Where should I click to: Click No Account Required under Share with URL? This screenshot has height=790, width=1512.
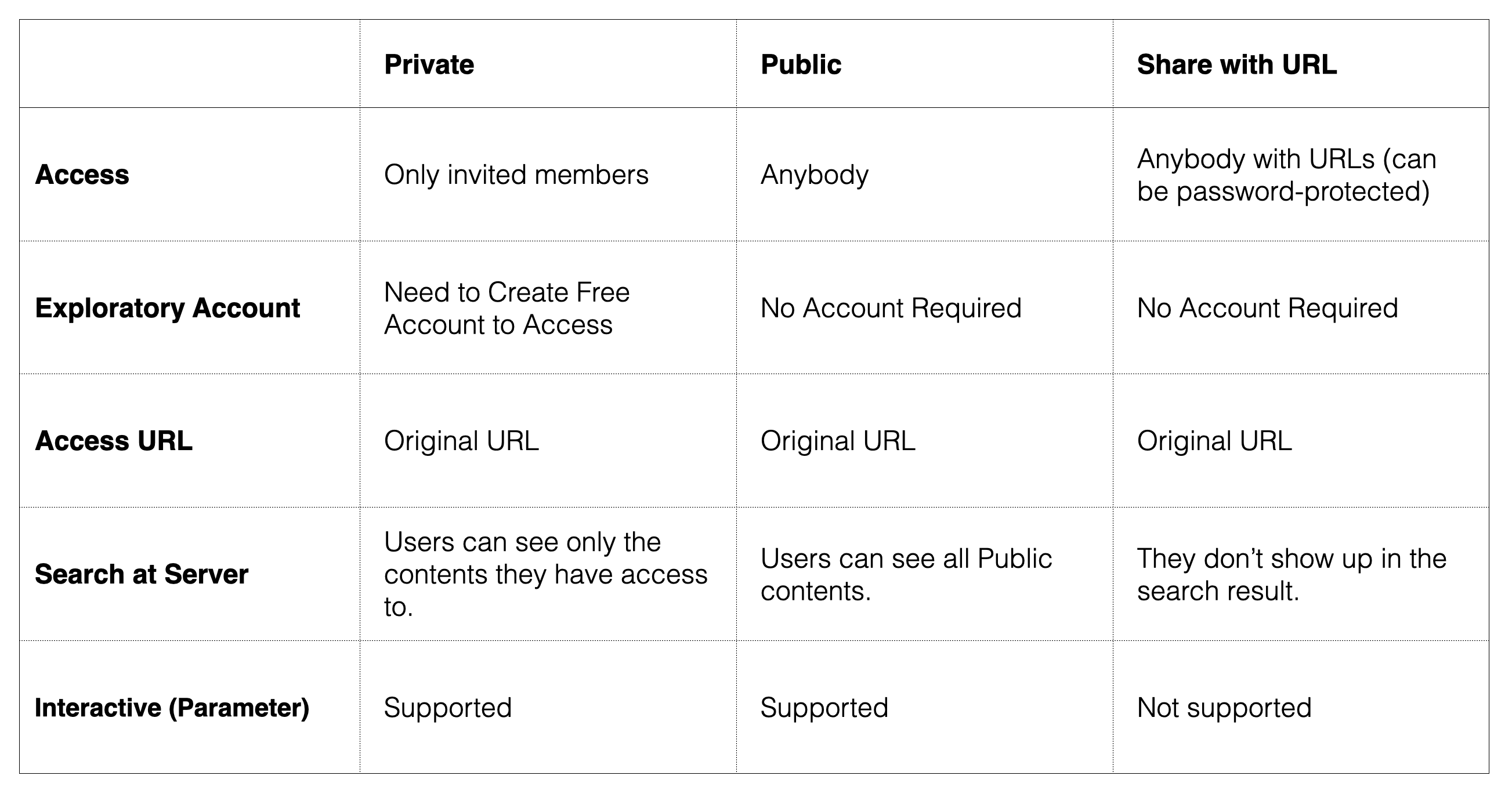coord(1267,308)
